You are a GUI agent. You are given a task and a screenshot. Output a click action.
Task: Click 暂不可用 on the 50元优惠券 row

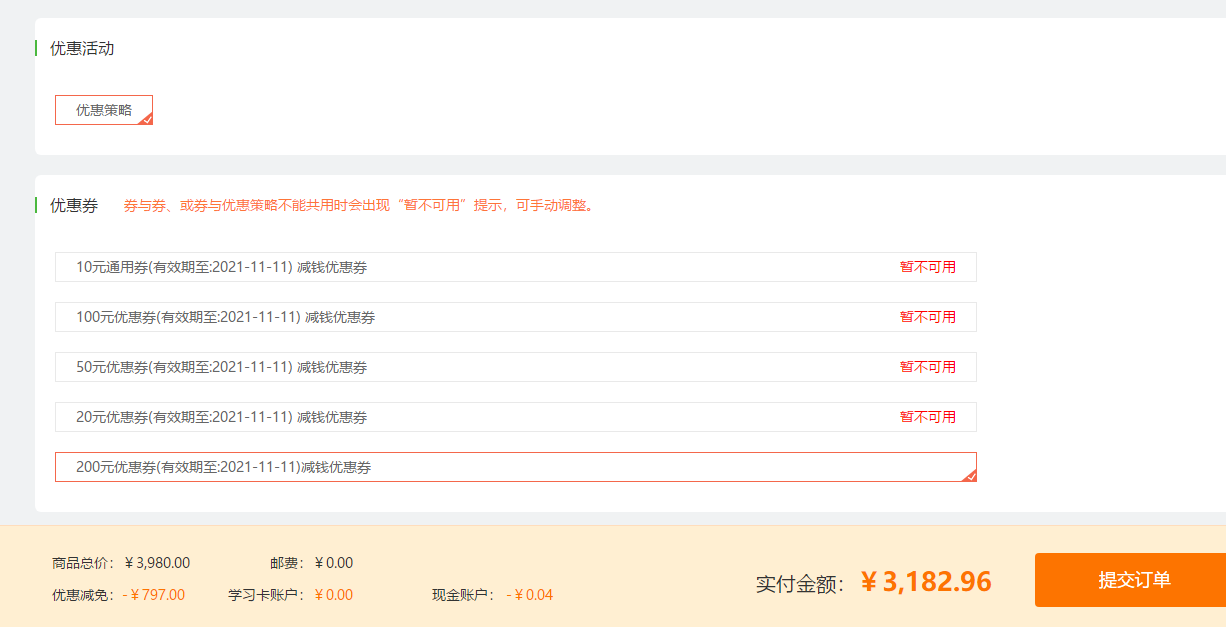(927, 367)
